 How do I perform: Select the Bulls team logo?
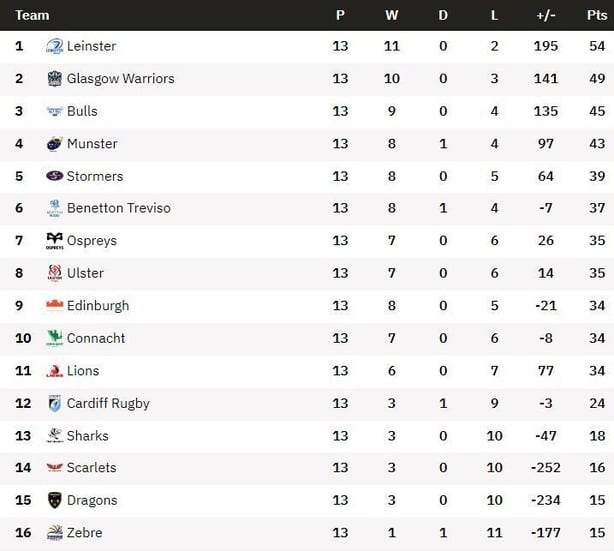click(x=54, y=111)
